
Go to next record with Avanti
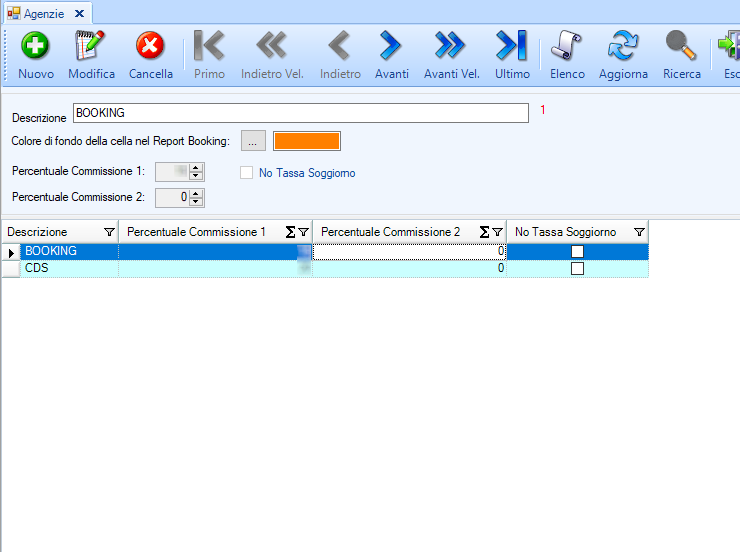(x=391, y=46)
